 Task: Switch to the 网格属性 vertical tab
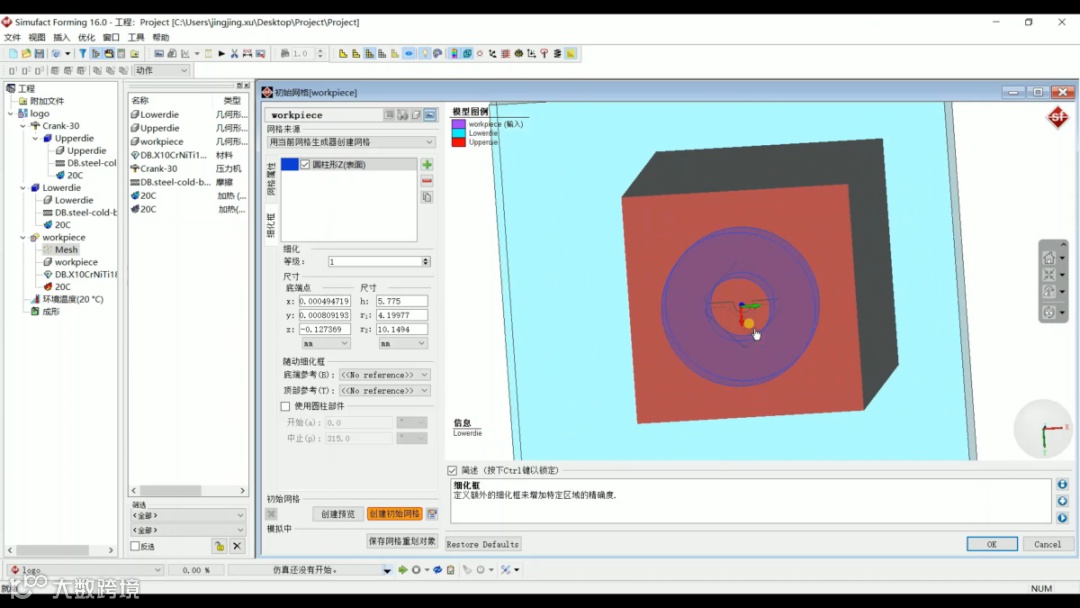coord(271,179)
